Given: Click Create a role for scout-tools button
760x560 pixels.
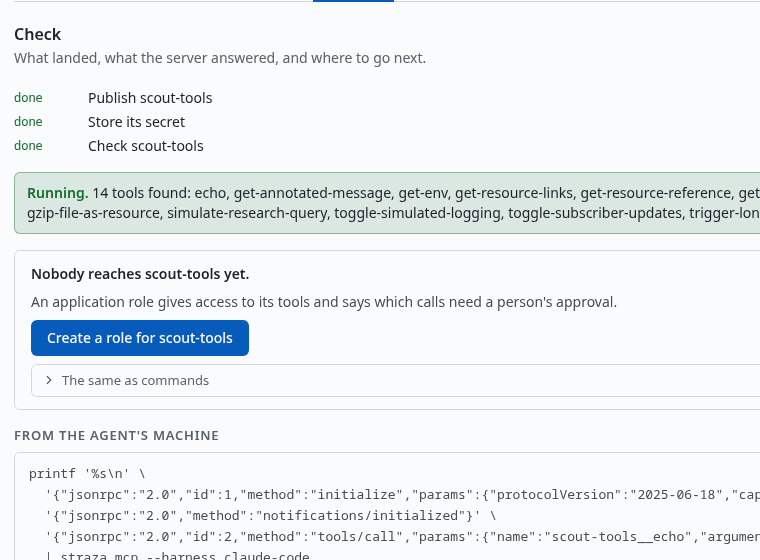Looking at the screenshot, I should pyautogui.click(x=140, y=338).
